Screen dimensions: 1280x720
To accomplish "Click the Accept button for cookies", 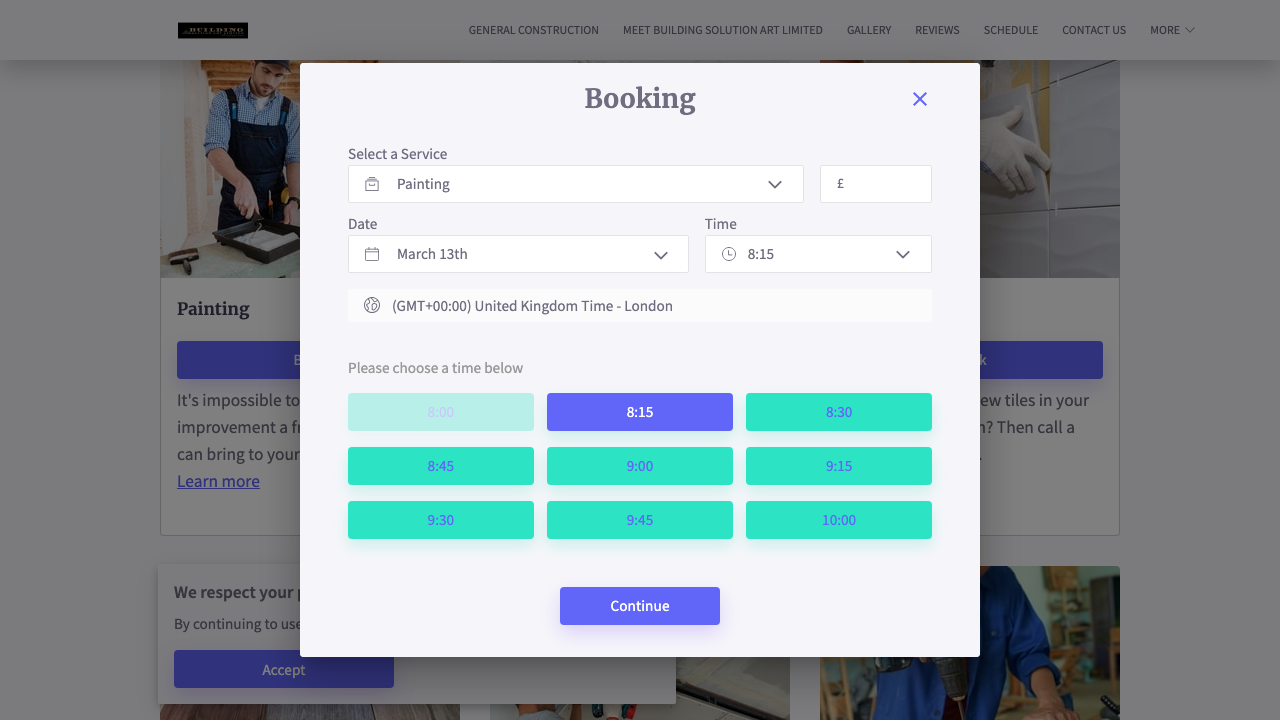I will click(x=283, y=670).
